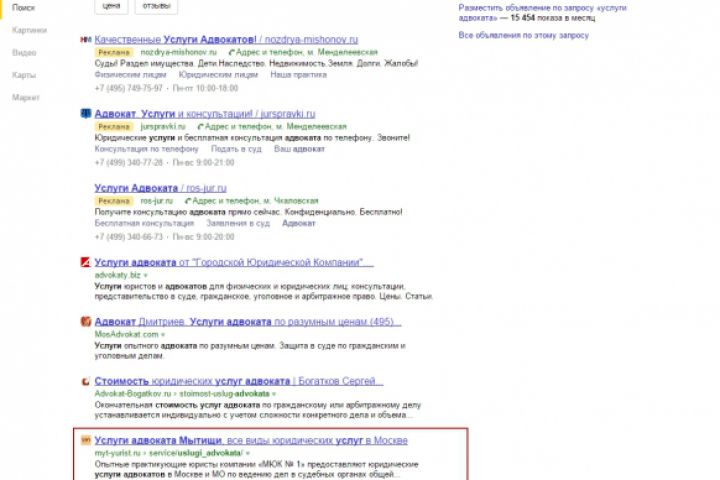Open green nozdrya-mishonov.ru URL under first ad
The height and width of the screenshot is (480, 720).
click(178, 52)
